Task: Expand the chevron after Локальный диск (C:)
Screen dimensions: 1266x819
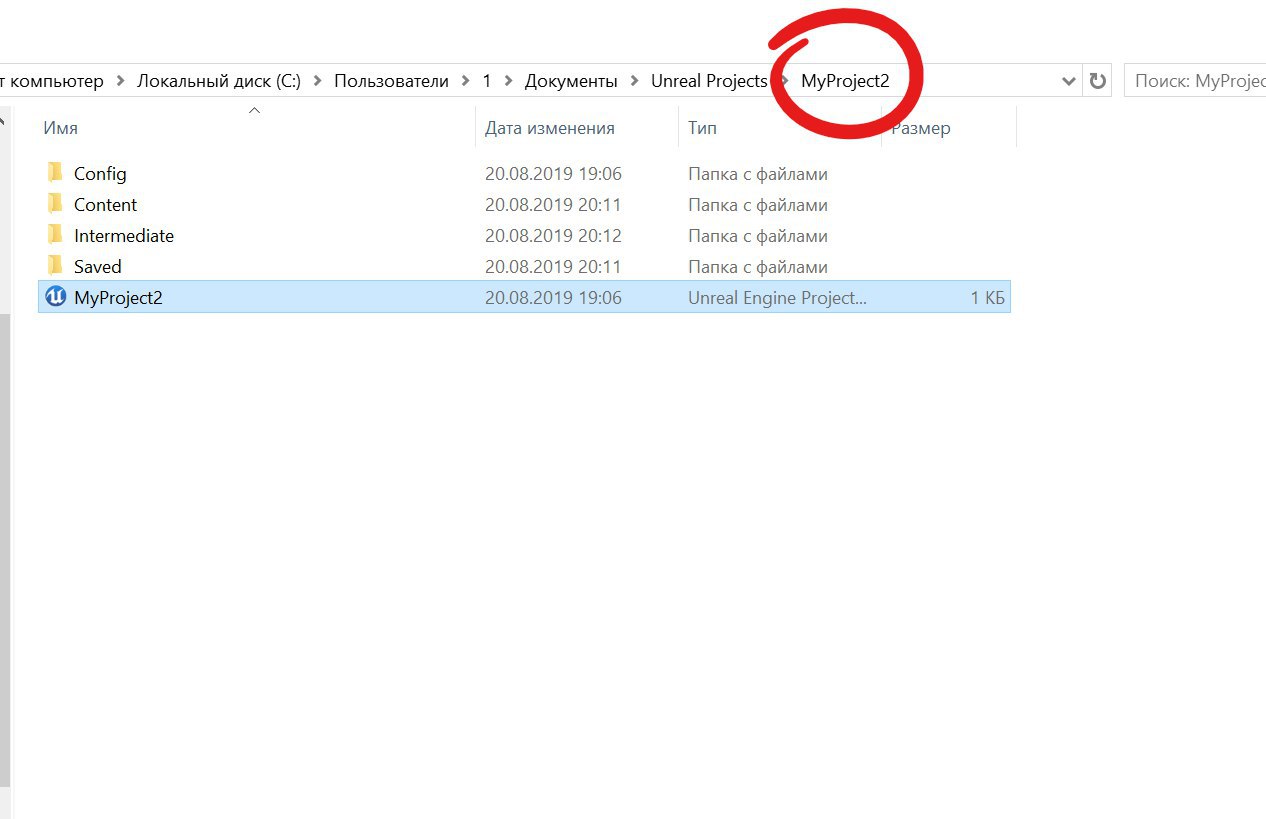Action: 318,81
